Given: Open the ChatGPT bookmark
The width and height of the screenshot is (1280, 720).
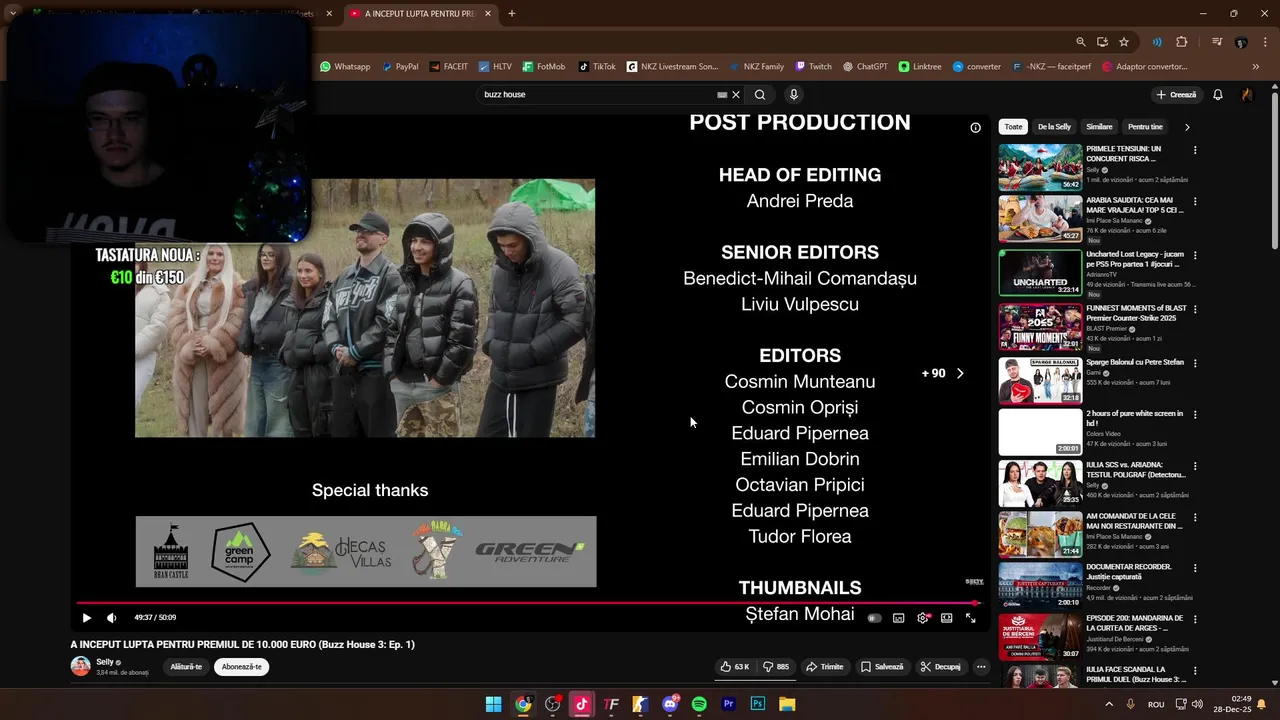Looking at the screenshot, I should [x=865, y=67].
